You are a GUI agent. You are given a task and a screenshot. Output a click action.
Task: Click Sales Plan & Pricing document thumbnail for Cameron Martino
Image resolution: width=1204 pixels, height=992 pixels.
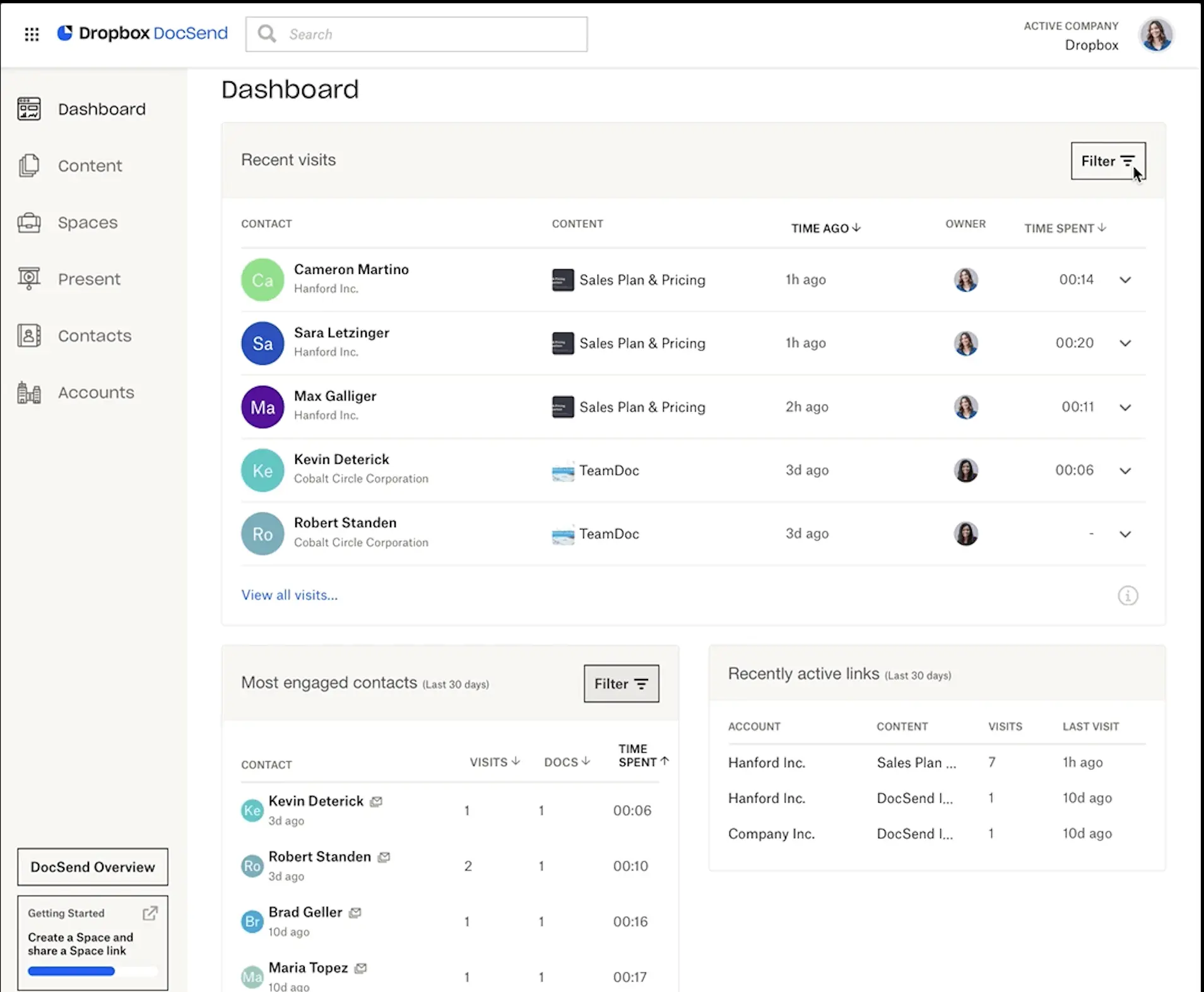pos(562,280)
